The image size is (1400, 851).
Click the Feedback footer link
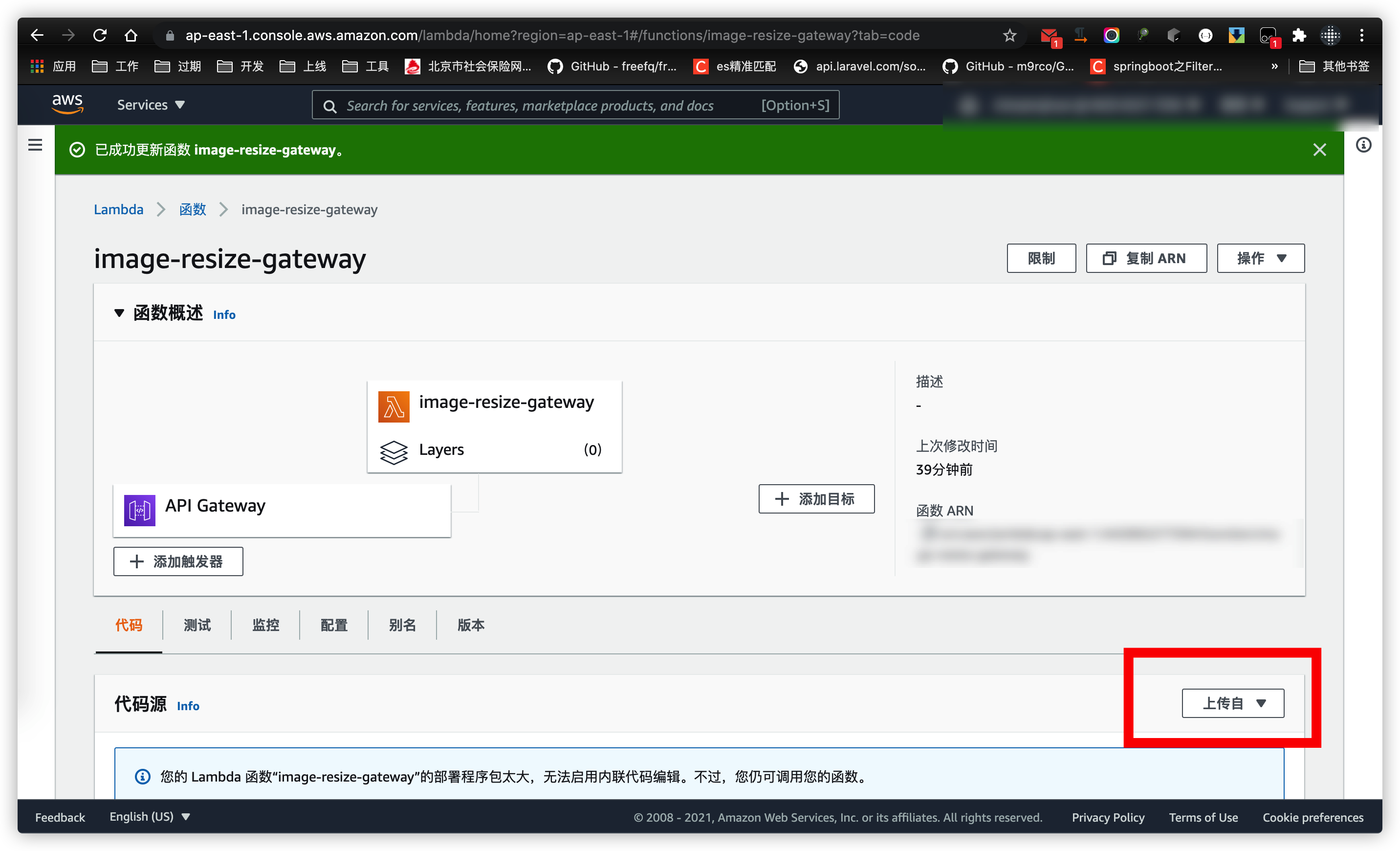coord(60,817)
